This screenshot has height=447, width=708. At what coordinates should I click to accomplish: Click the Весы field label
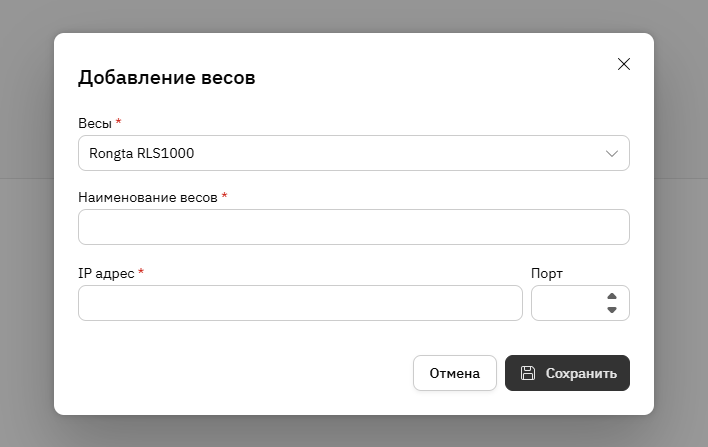point(95,123)
